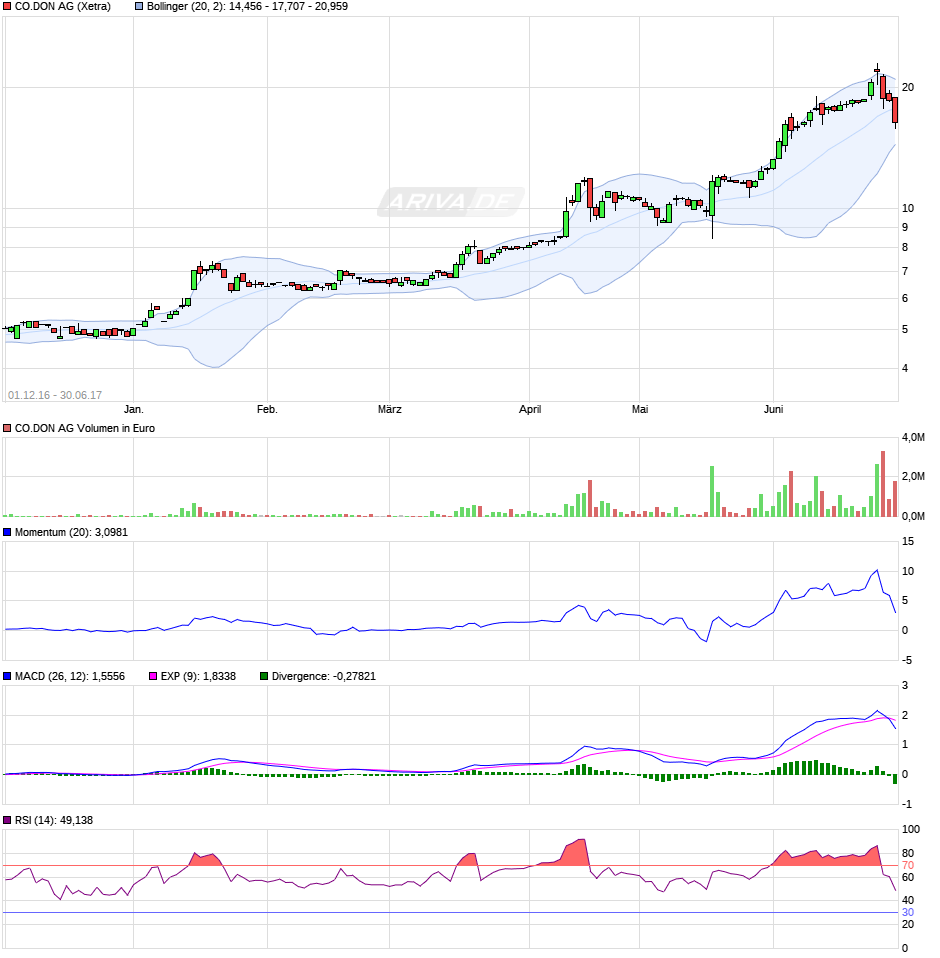Click the 'Jan.' month axis label

(x=134, y=409)
